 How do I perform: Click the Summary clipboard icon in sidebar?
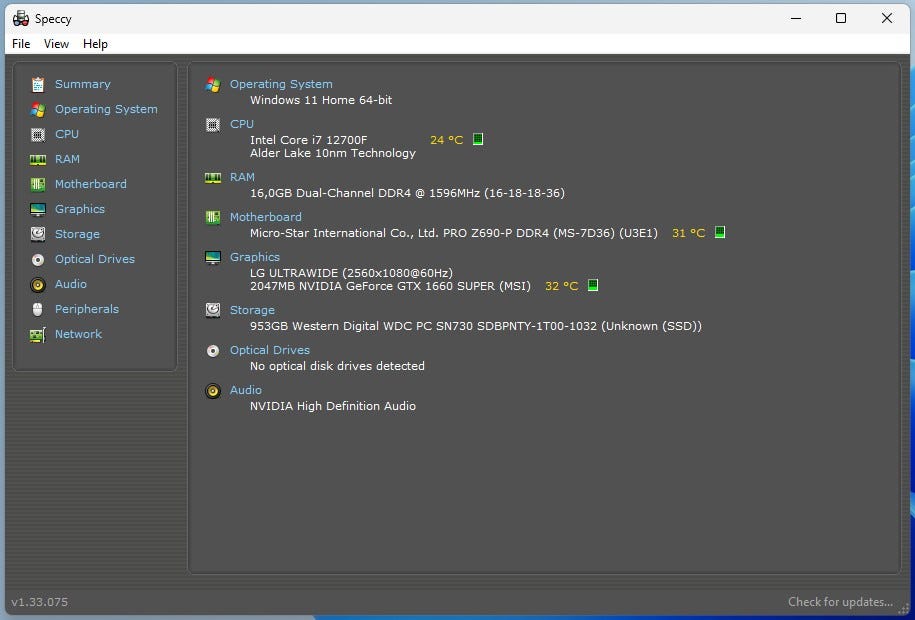[38, 85]
